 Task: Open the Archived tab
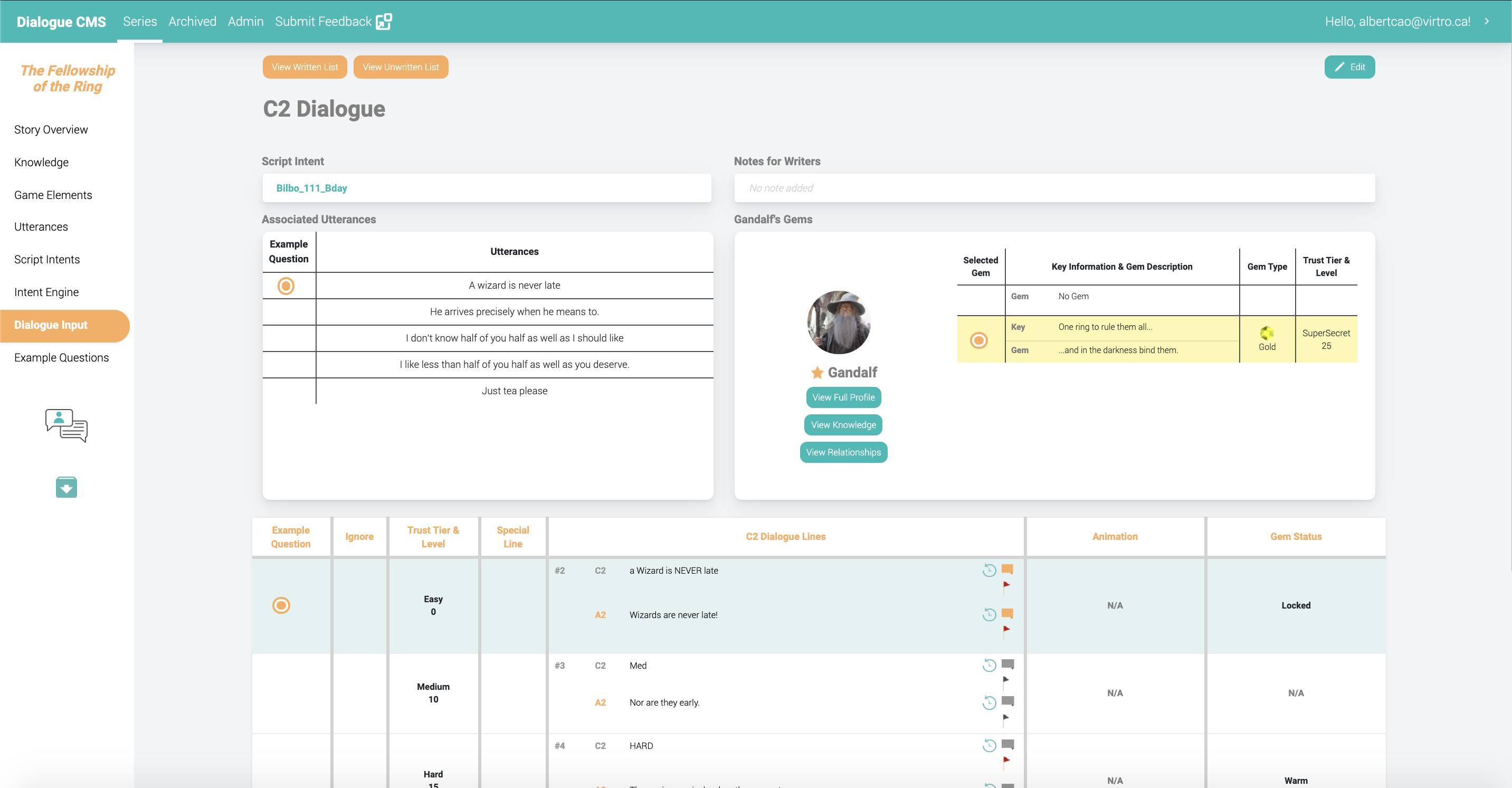193,21
